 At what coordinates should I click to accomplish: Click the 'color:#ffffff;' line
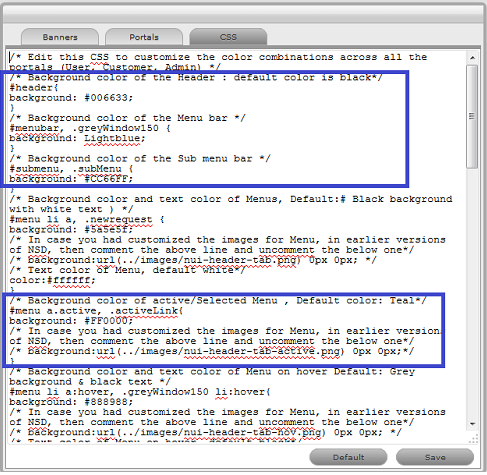click(x=52, y=280)
